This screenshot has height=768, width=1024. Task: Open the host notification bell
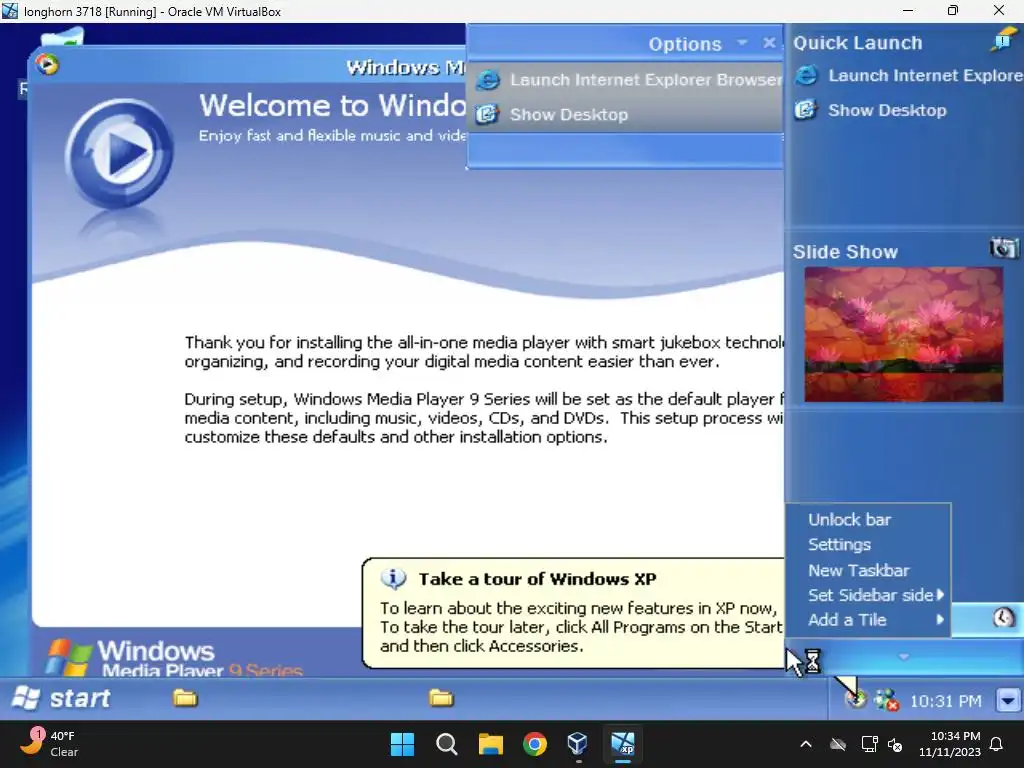(997, 744)
